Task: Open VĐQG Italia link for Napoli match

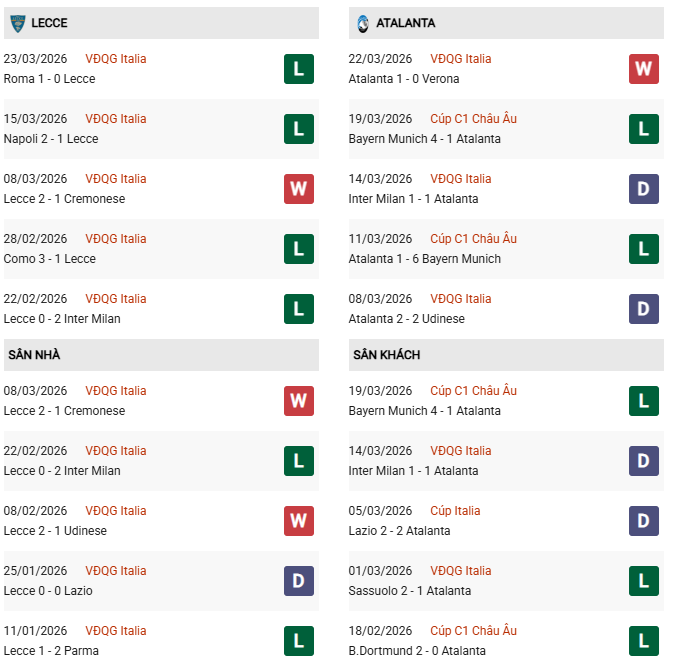Action: [115, 119]
